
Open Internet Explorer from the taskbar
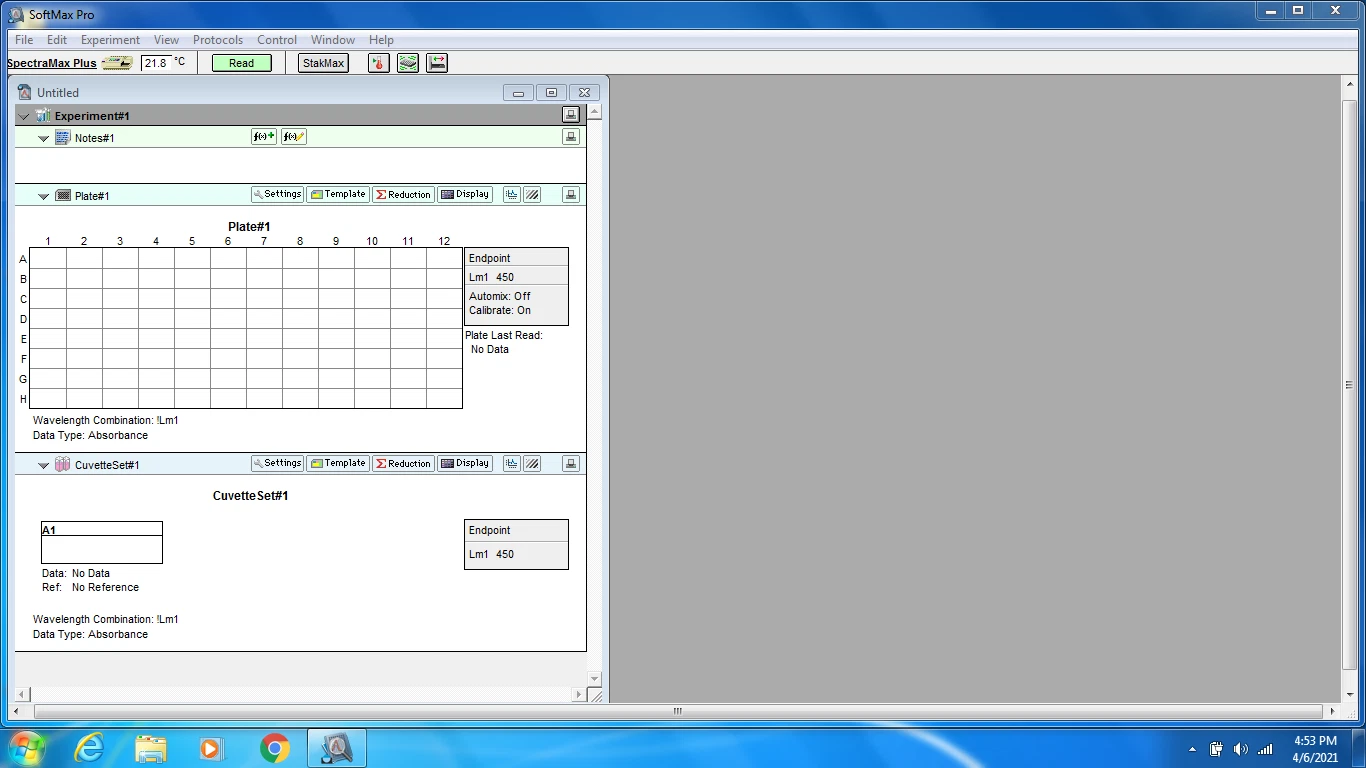pyautogui.click(x=89, y=748)
